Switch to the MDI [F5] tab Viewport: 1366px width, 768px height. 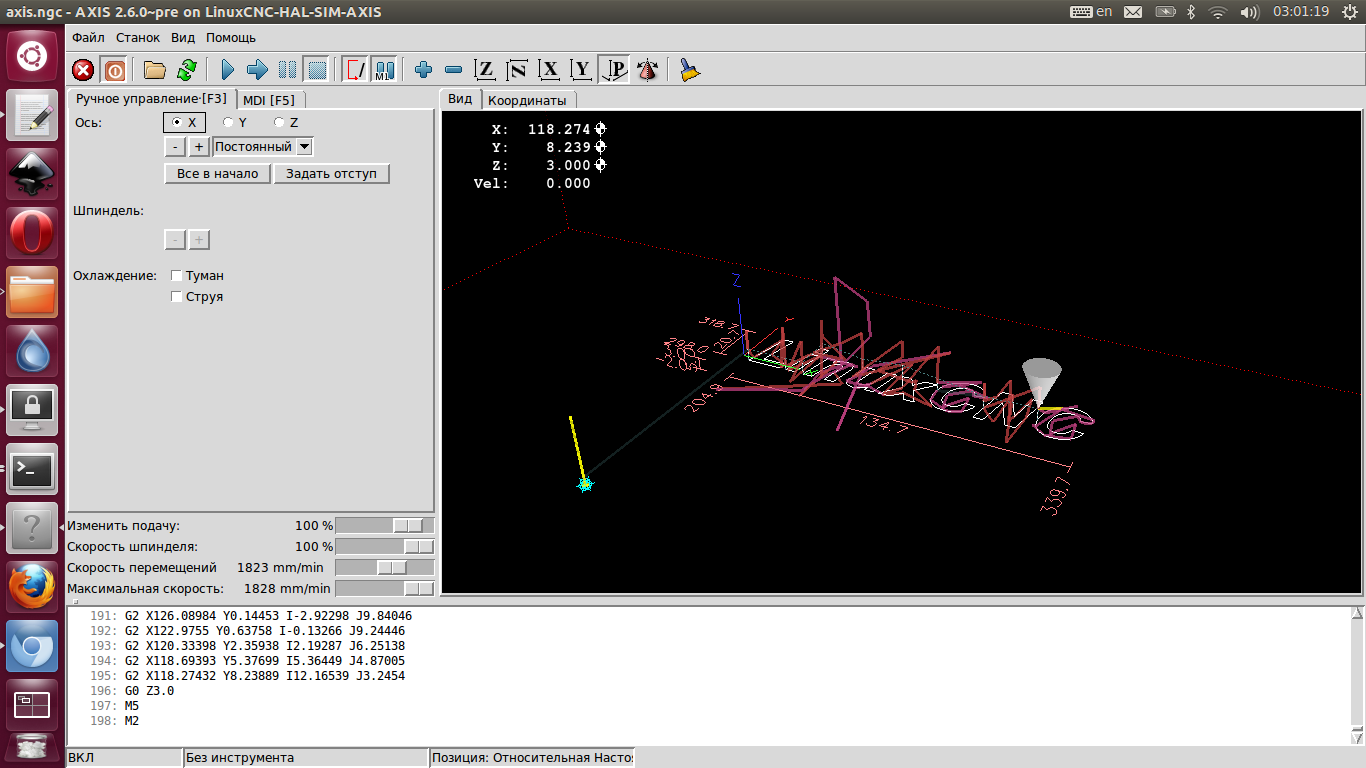click(269, 100)
